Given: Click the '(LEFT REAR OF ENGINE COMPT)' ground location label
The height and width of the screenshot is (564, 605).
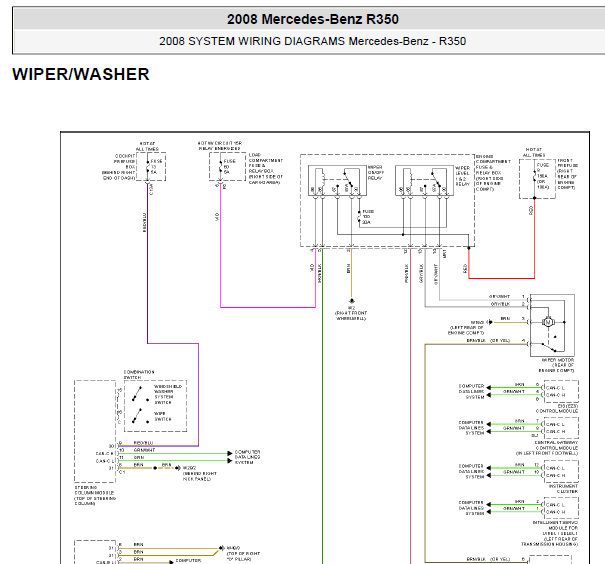Looking at the screenshot, I should tap(466, 330).
